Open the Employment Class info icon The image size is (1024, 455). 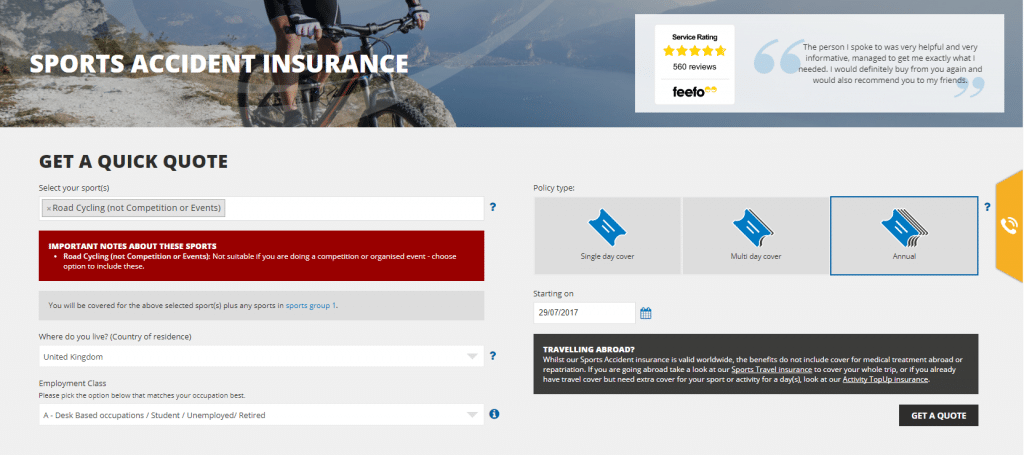[494, 414]
